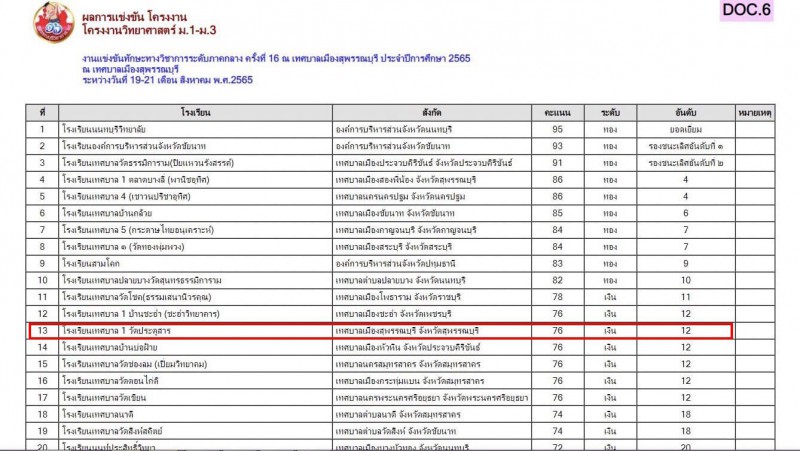Click school 'โรงเรียนเทศบาล ๑ (วัดทองพุ่มพวง)'
This screenshot has width=800, height=451.
tap(123, 247)
